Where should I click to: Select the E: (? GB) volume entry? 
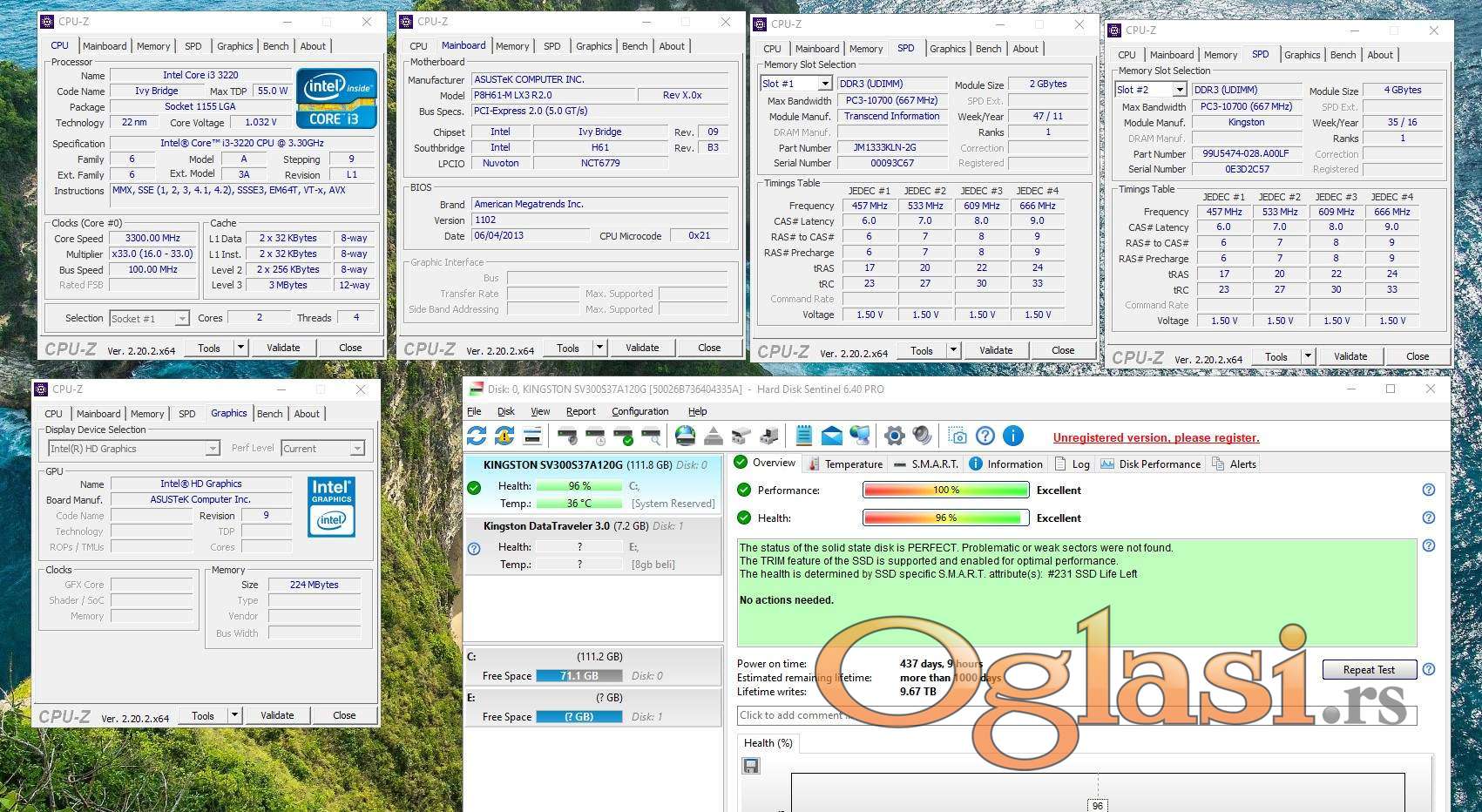pos(593,707)
